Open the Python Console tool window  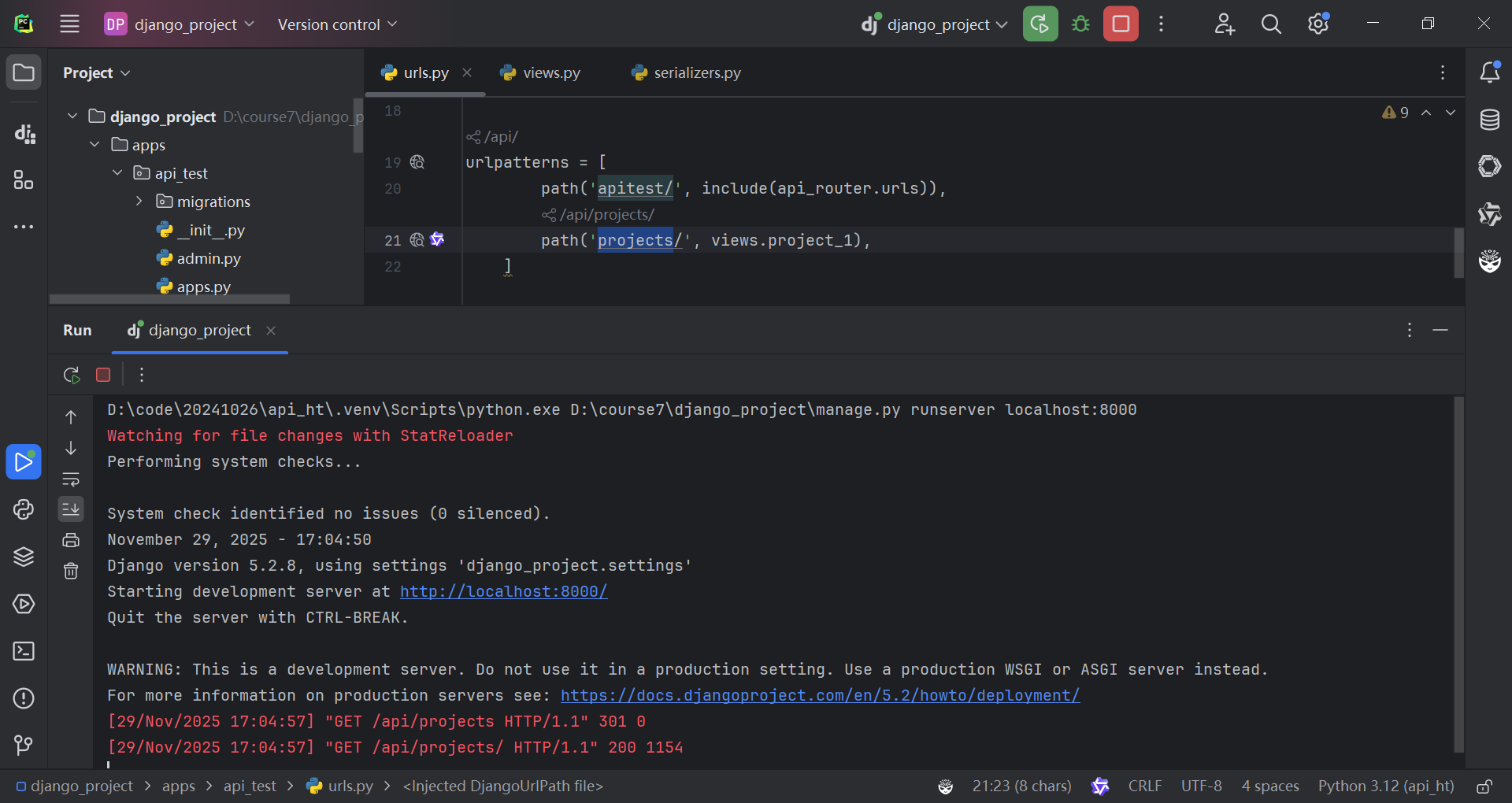click(x=24, y=509)
